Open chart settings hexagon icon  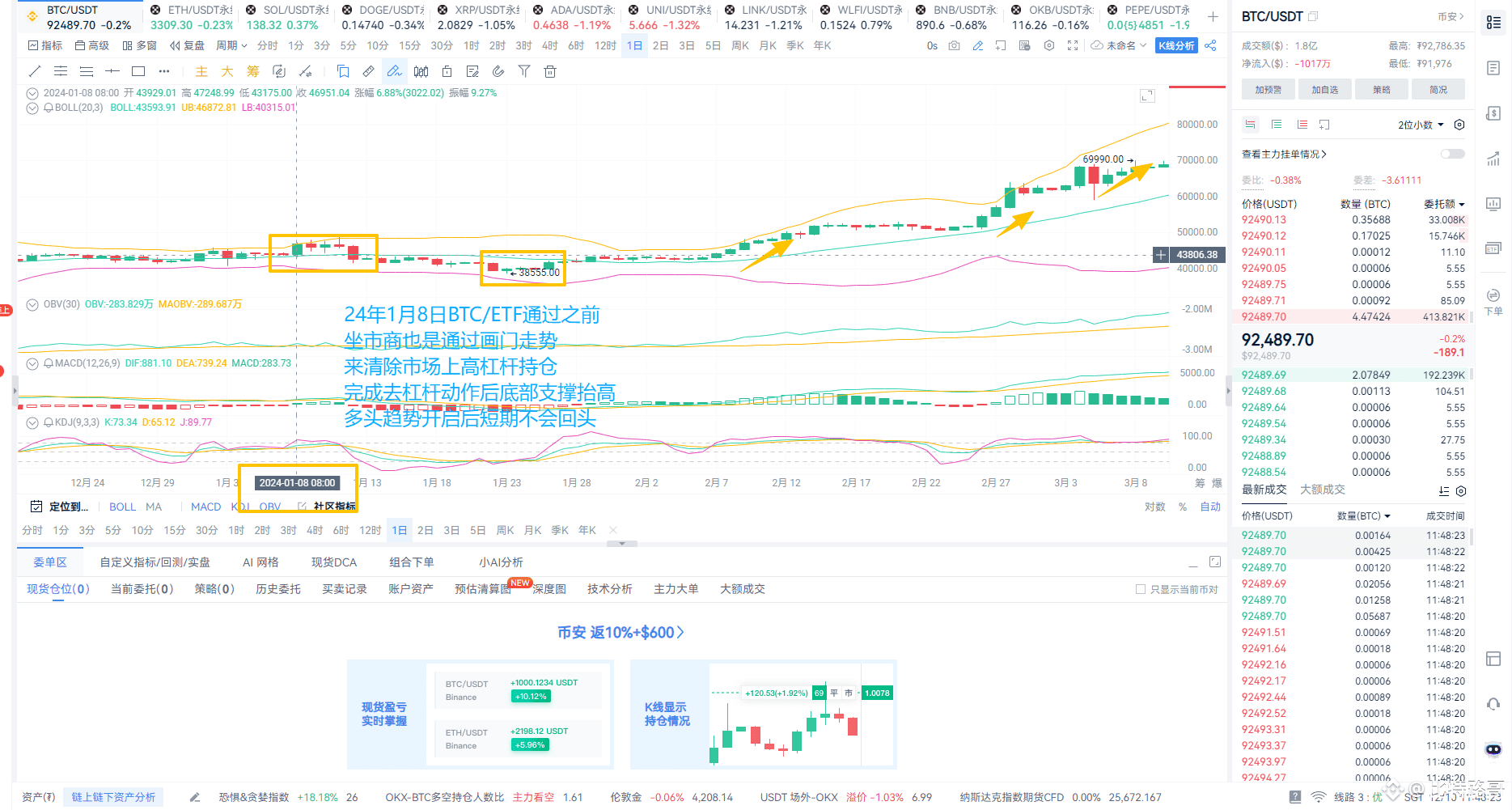pyautogui.click(x=1049, y=45)
